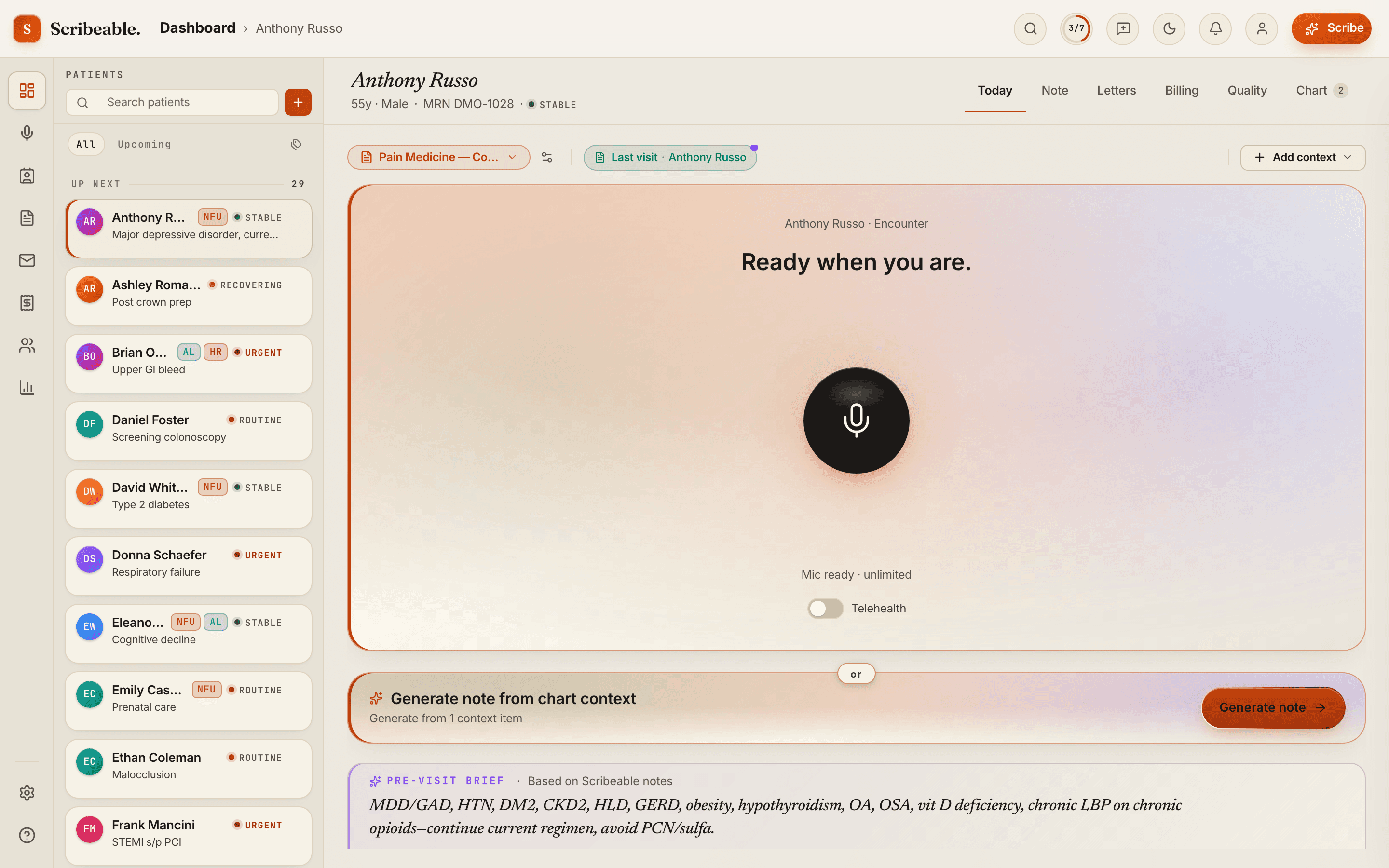Open the Add context dropdown
Image resolution: width=1389 pixels, height=868 pixels.
click(1302, 157)
